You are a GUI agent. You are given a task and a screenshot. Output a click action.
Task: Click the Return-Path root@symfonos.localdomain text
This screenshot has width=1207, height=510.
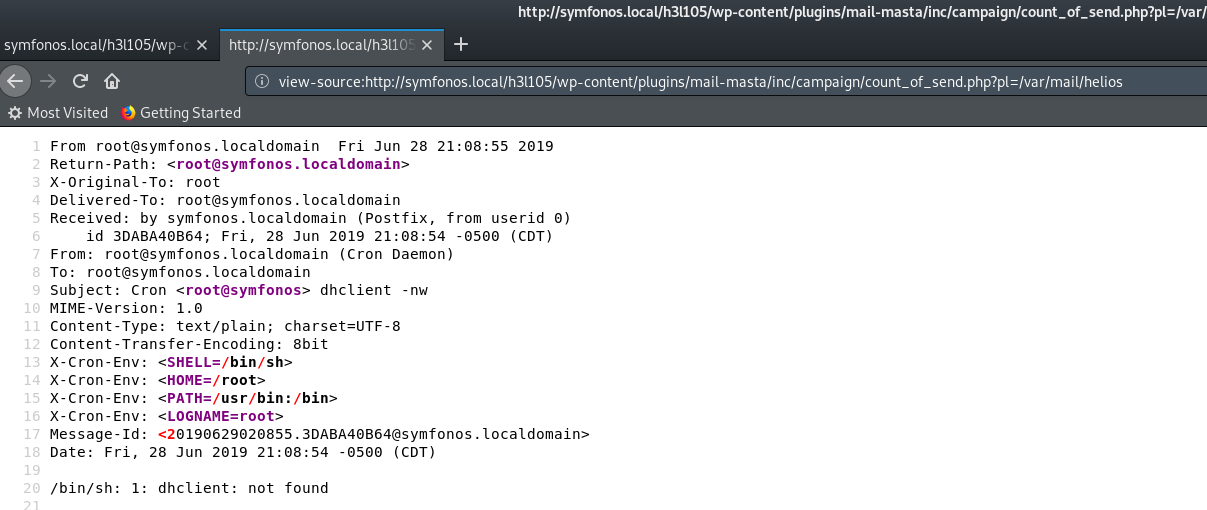tap(288, 164)
